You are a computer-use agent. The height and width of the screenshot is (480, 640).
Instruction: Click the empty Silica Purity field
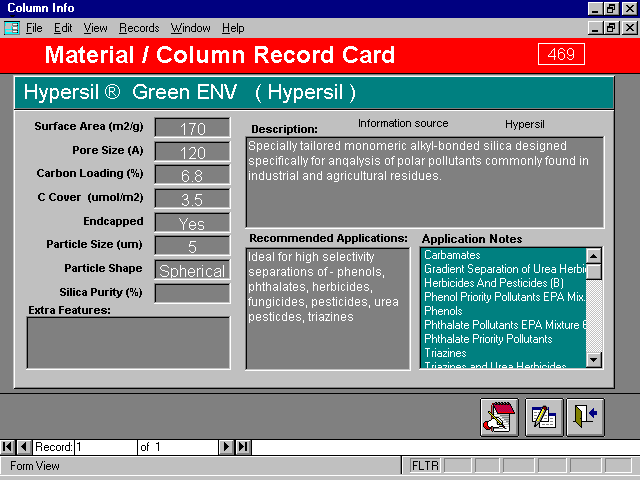(x=192, y=293)
